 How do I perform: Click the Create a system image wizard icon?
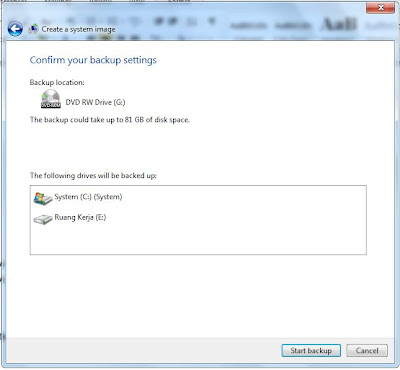pos(33,29)
